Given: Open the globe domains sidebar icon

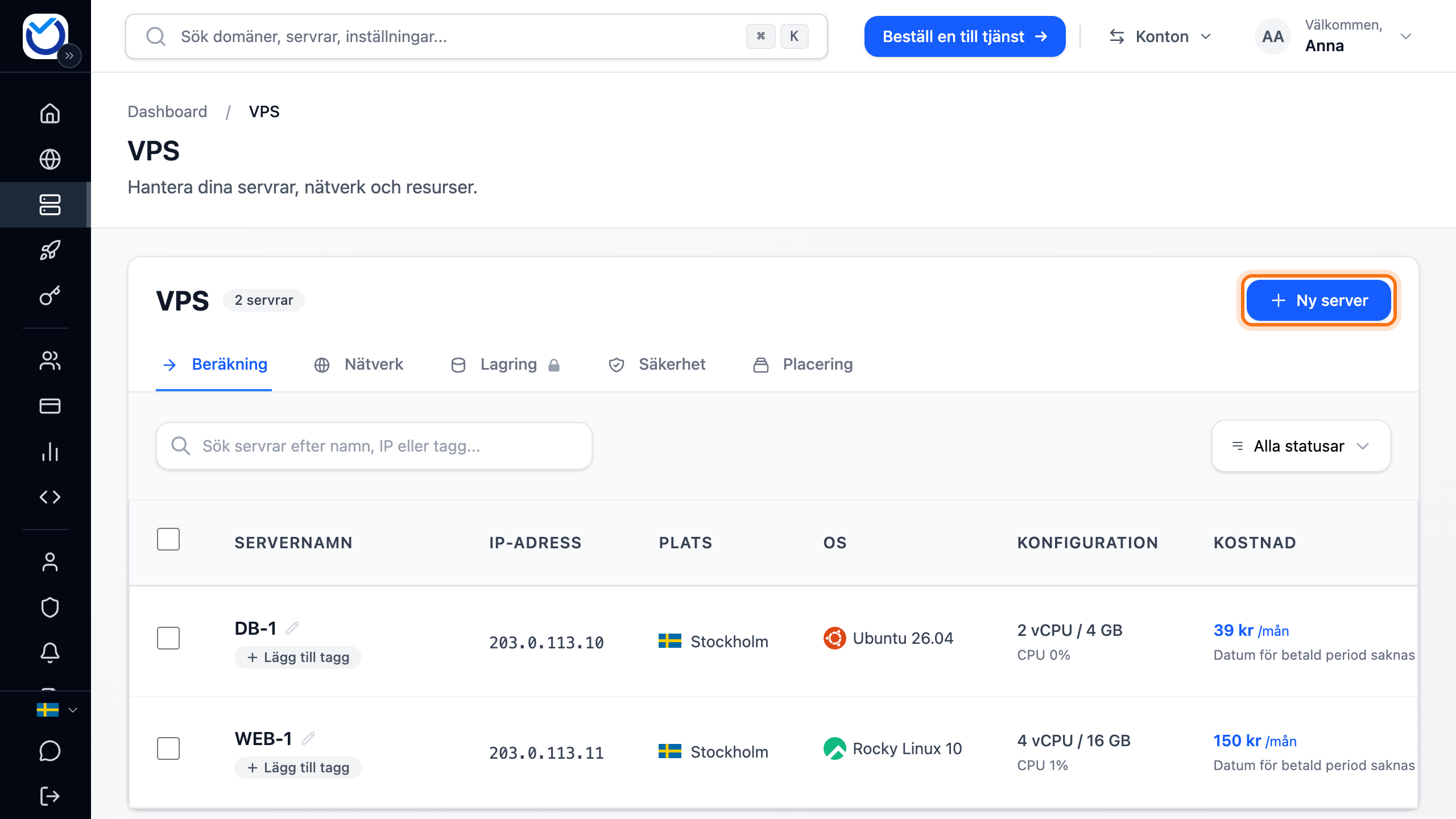Looking at the screenshot, I should click(50, 159).
